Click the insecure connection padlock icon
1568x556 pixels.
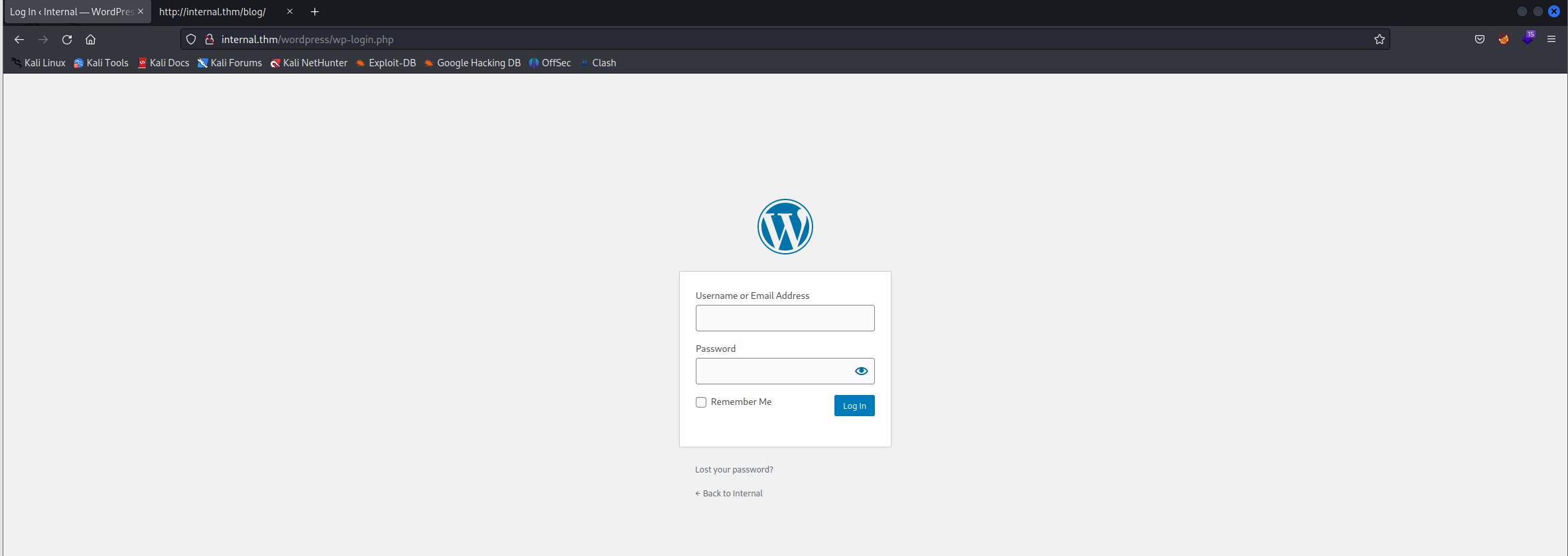(x=210, y=40)
